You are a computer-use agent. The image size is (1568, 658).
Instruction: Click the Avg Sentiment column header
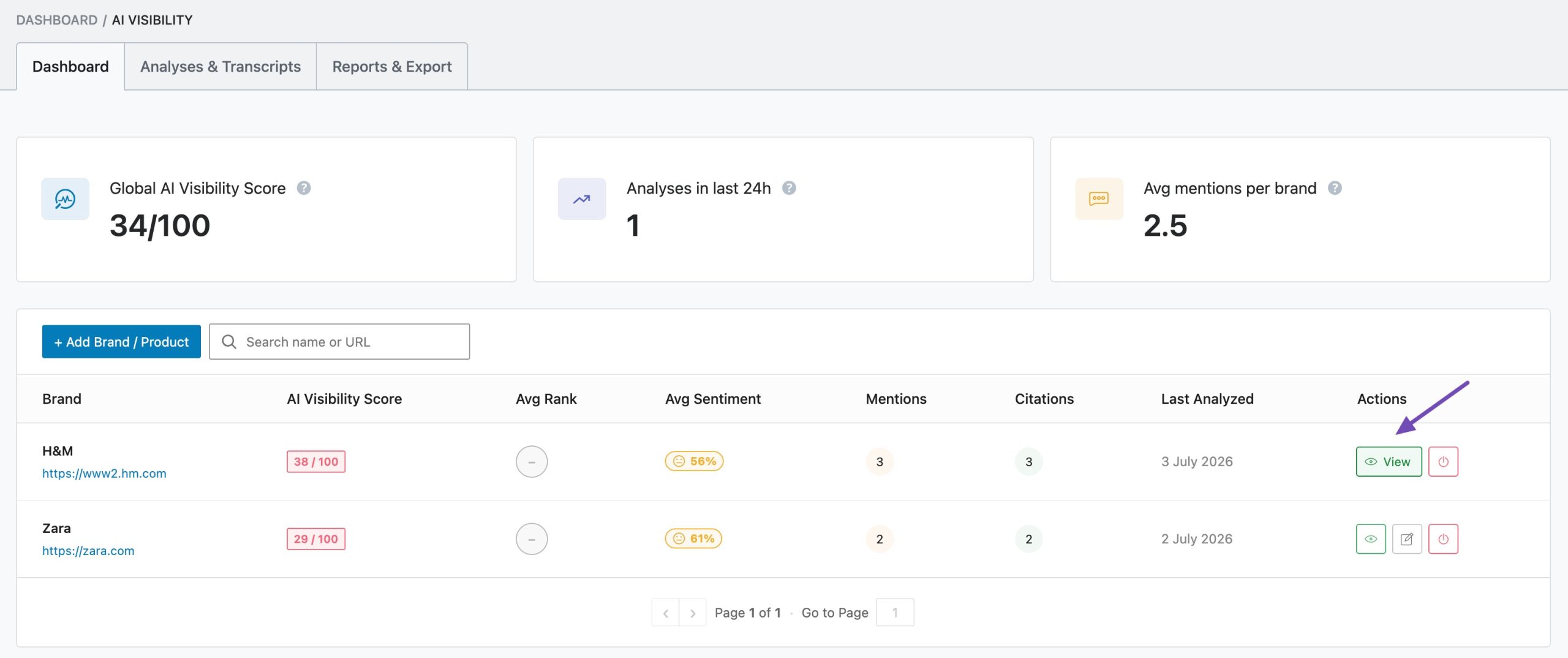(713, 399)
